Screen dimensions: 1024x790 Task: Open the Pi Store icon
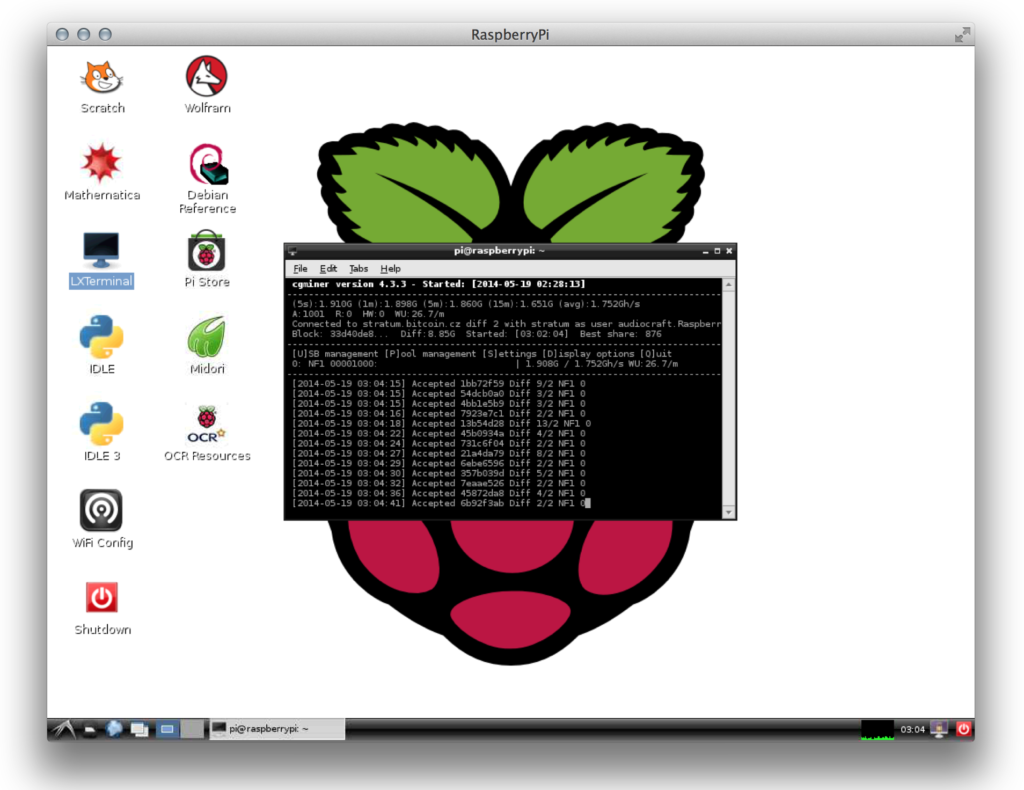(207, 259)
